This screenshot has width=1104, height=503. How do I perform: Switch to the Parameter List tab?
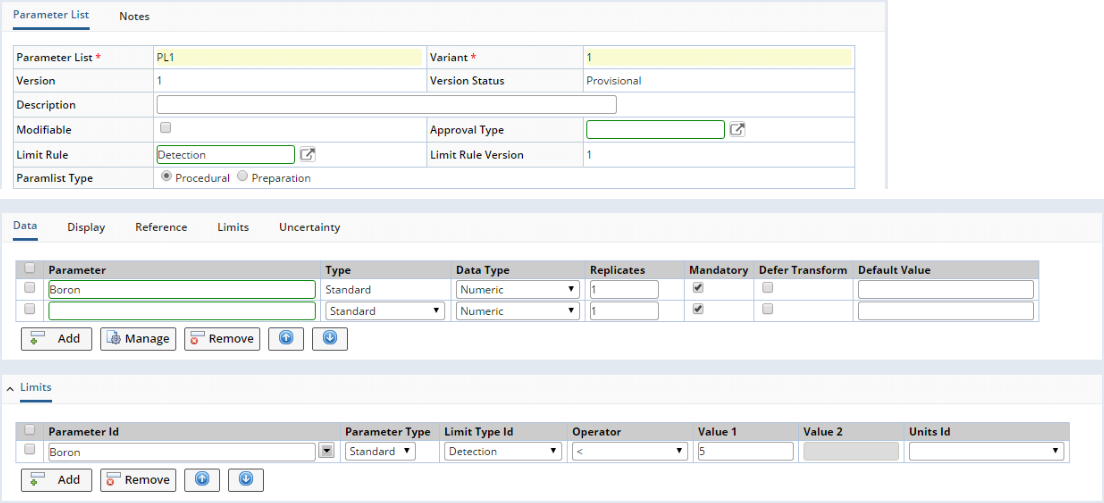coord(51,15)
